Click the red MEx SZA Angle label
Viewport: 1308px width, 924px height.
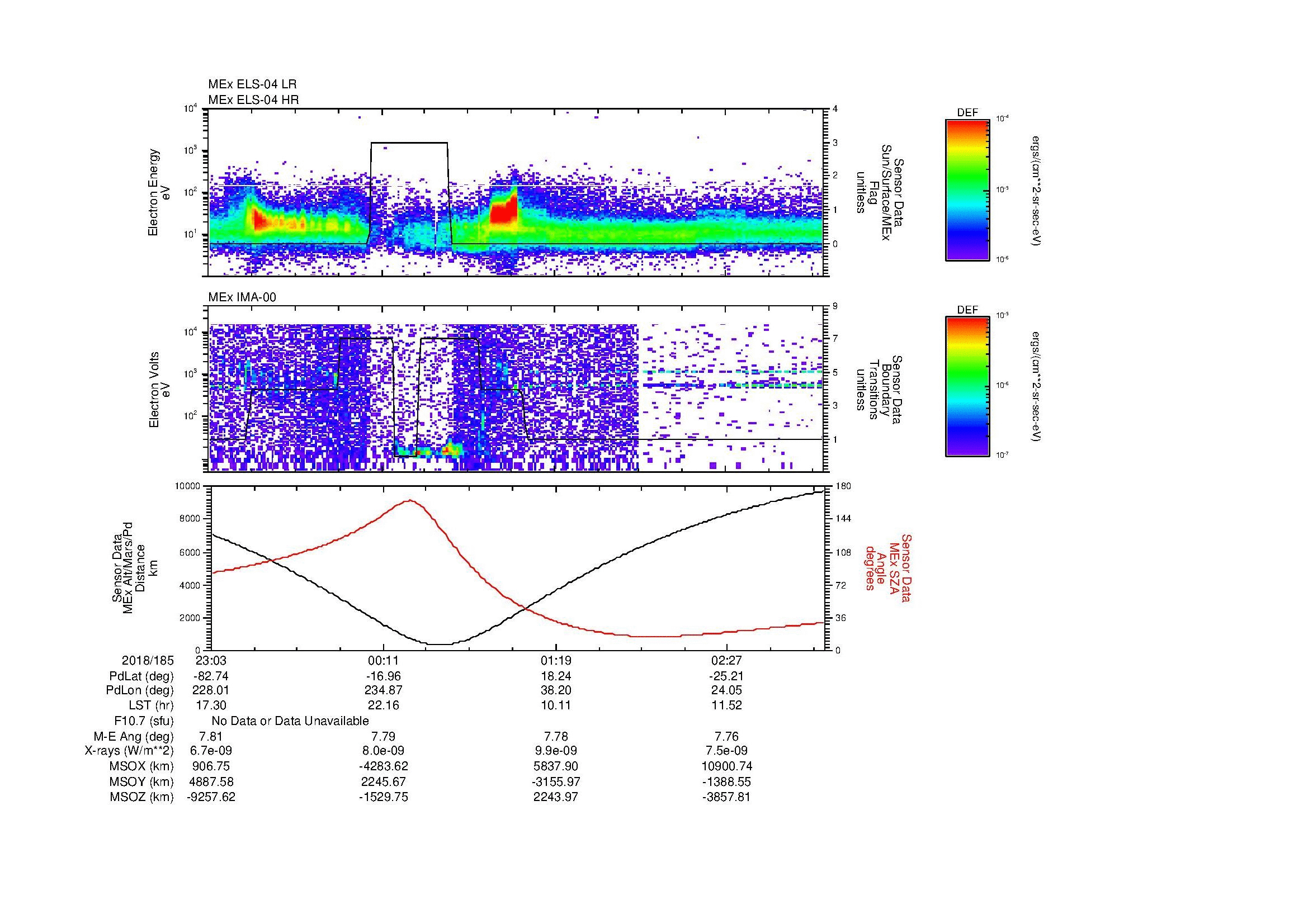[x=888, y=568]
